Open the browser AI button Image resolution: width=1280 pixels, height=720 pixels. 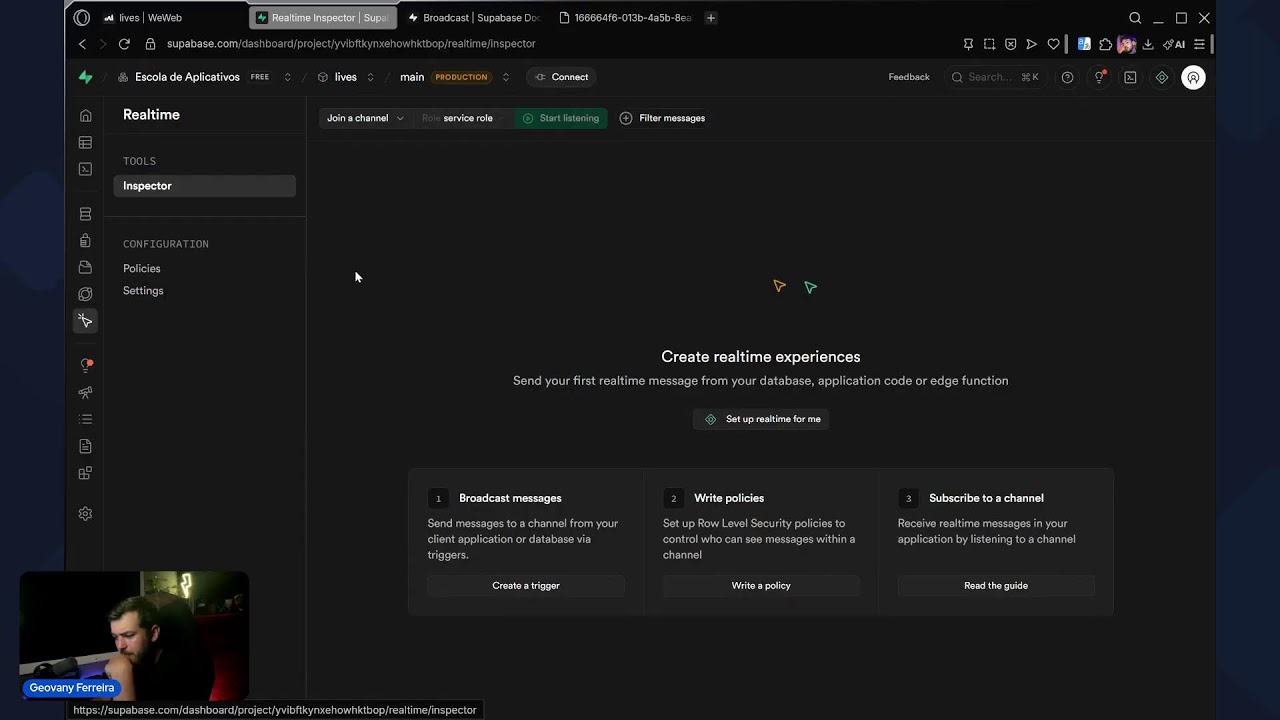pyautogui.click(x=1174, y=44)
